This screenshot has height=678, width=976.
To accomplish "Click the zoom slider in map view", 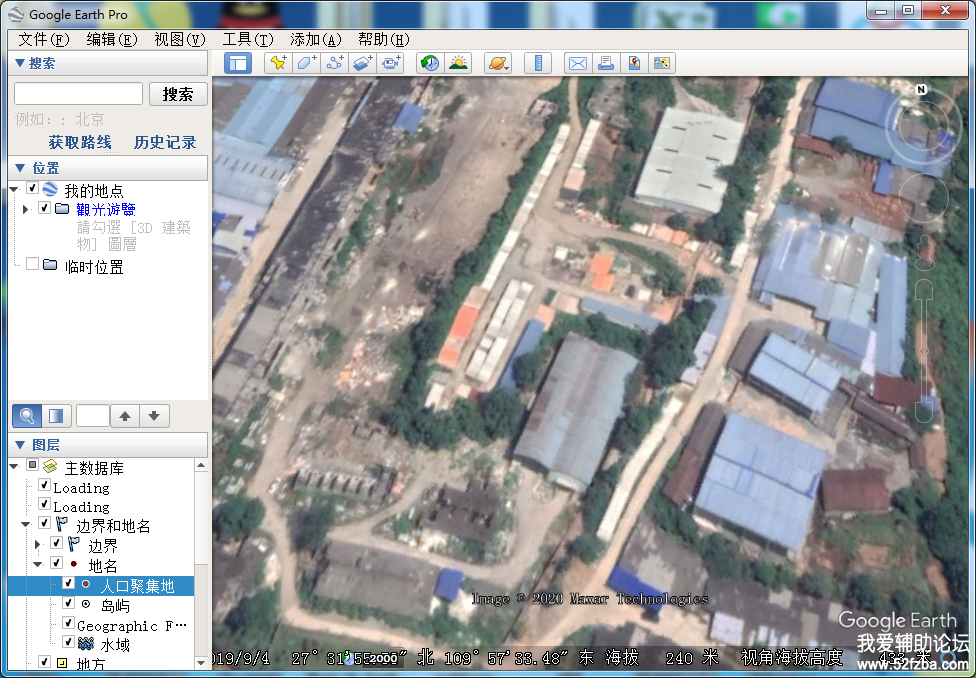I will (x=926, y=351).
